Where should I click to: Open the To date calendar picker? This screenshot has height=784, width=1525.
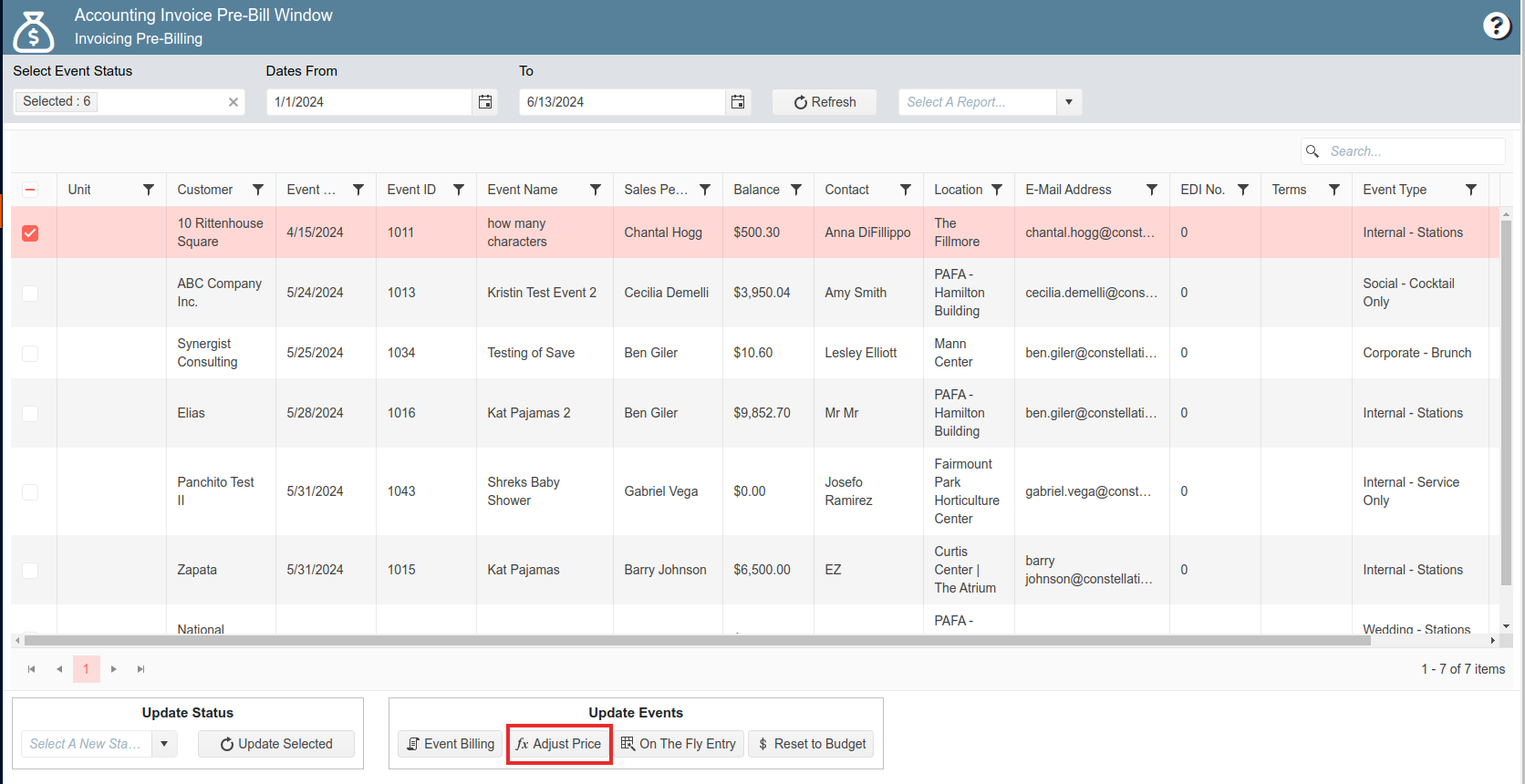[x=738, y=102]
